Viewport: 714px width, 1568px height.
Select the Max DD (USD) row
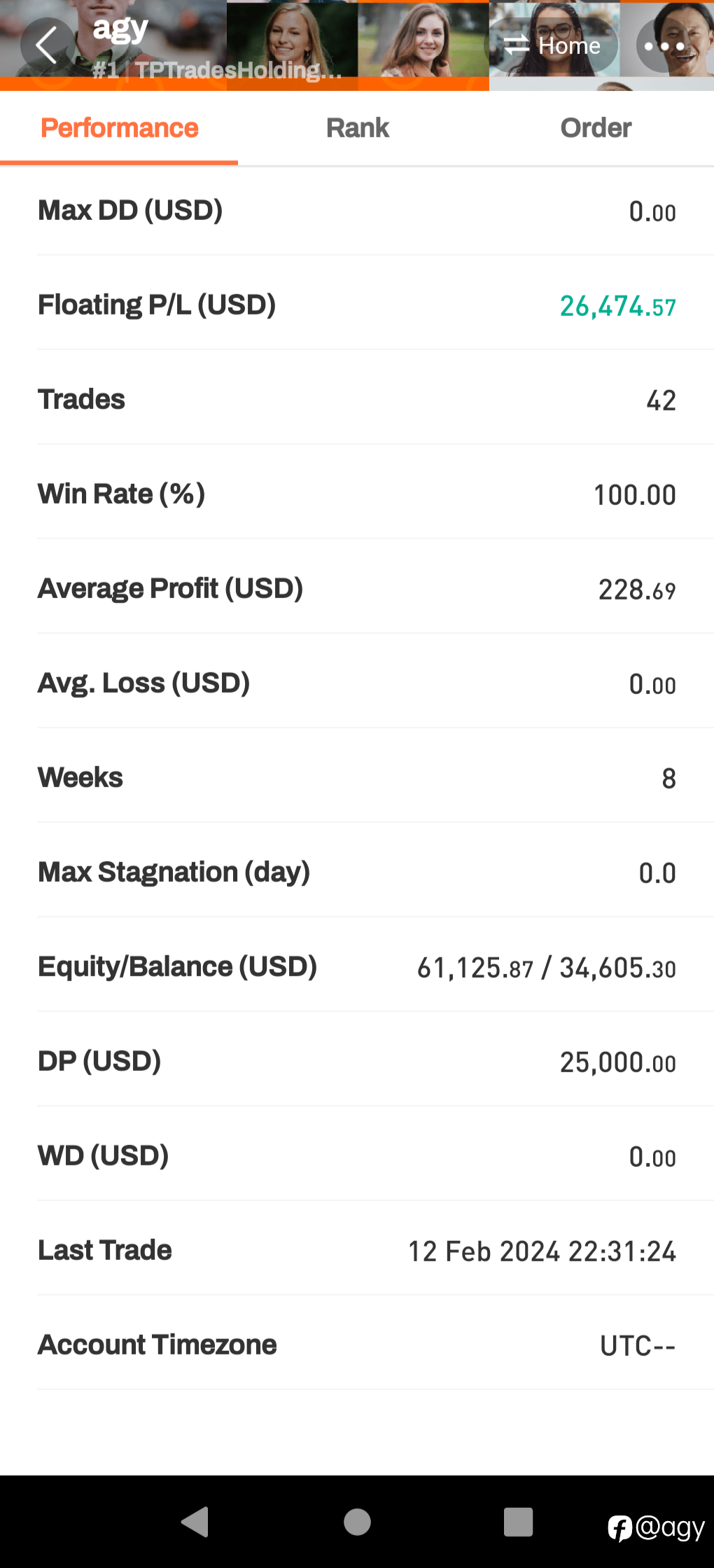(357, 211)
